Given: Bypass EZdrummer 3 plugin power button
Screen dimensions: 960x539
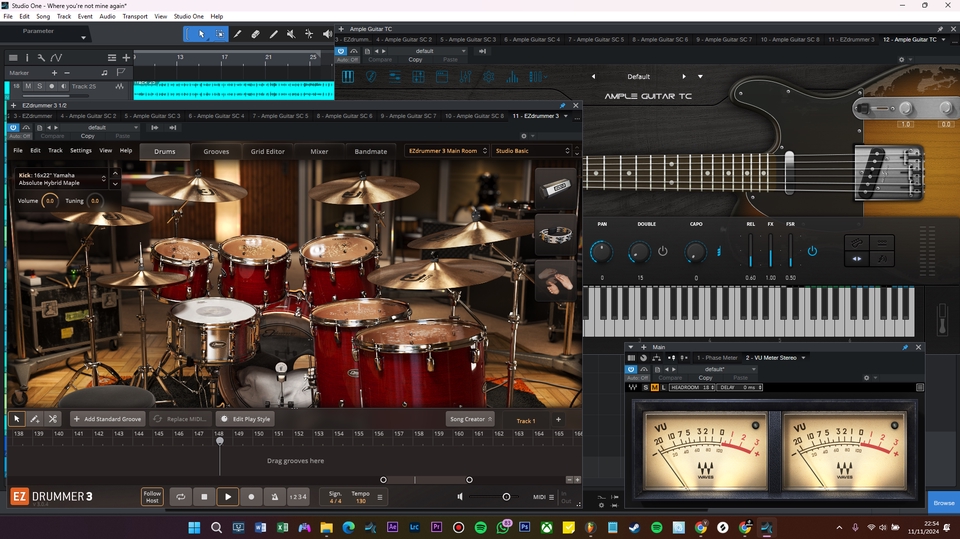Looking at the screenshot, I should 13,127.
